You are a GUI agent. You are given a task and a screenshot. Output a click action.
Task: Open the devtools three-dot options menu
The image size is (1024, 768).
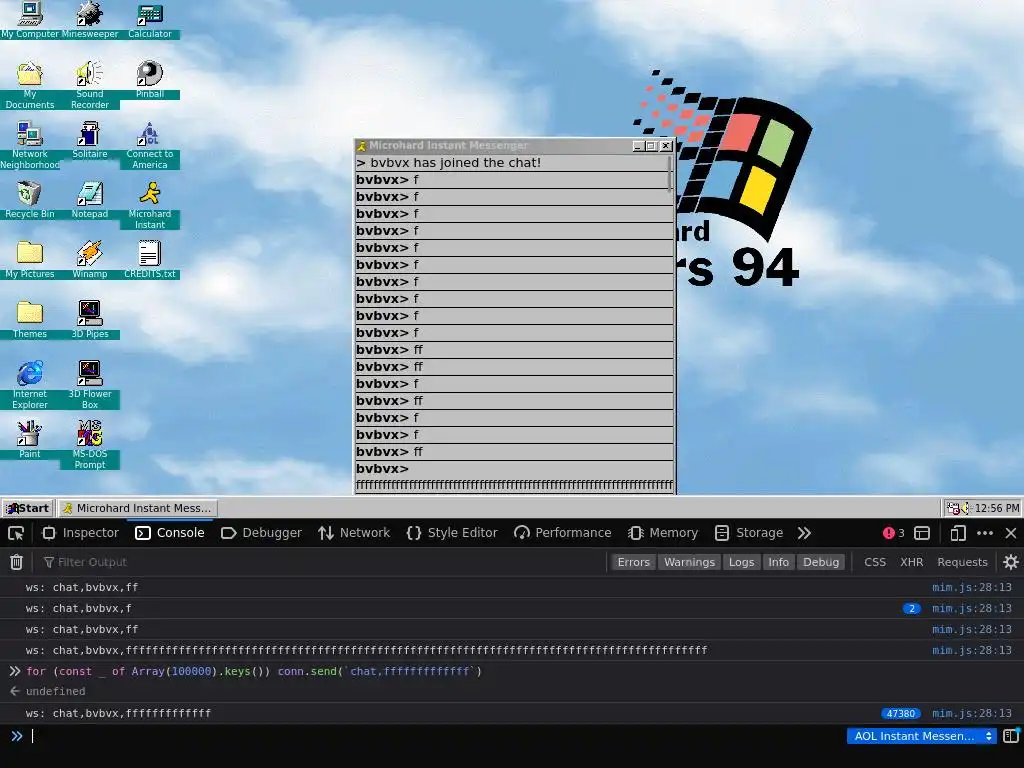[x=985, y=533]
